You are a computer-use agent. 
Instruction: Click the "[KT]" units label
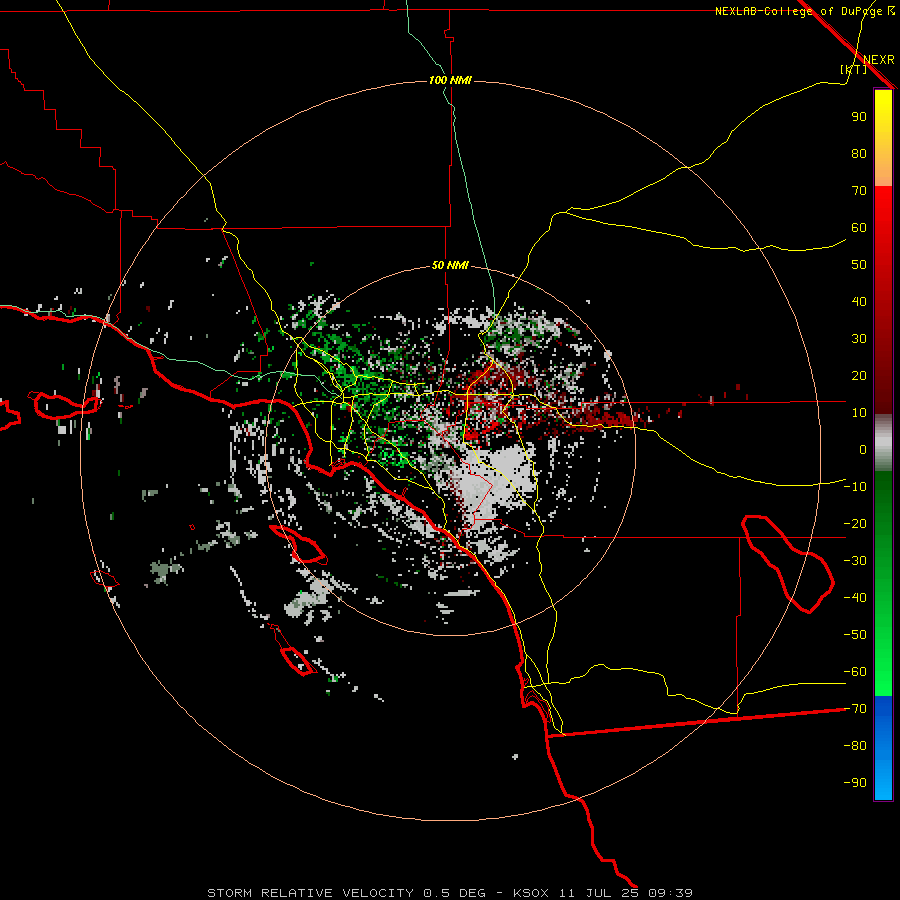[x=854, y=69]
